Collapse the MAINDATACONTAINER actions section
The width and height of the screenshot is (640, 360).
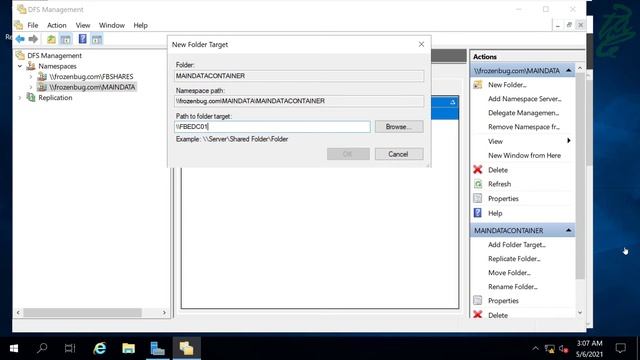point(568,231)
